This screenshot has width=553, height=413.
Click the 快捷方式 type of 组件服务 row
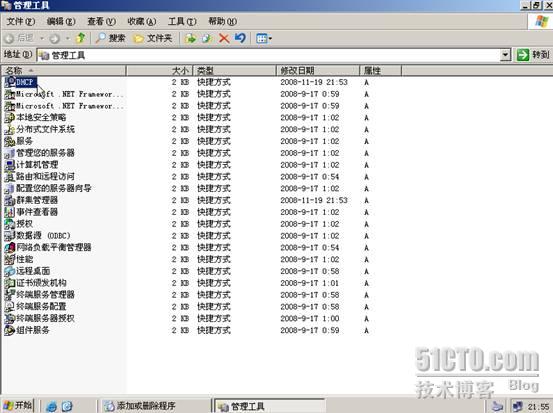click(x=214, y=330)
